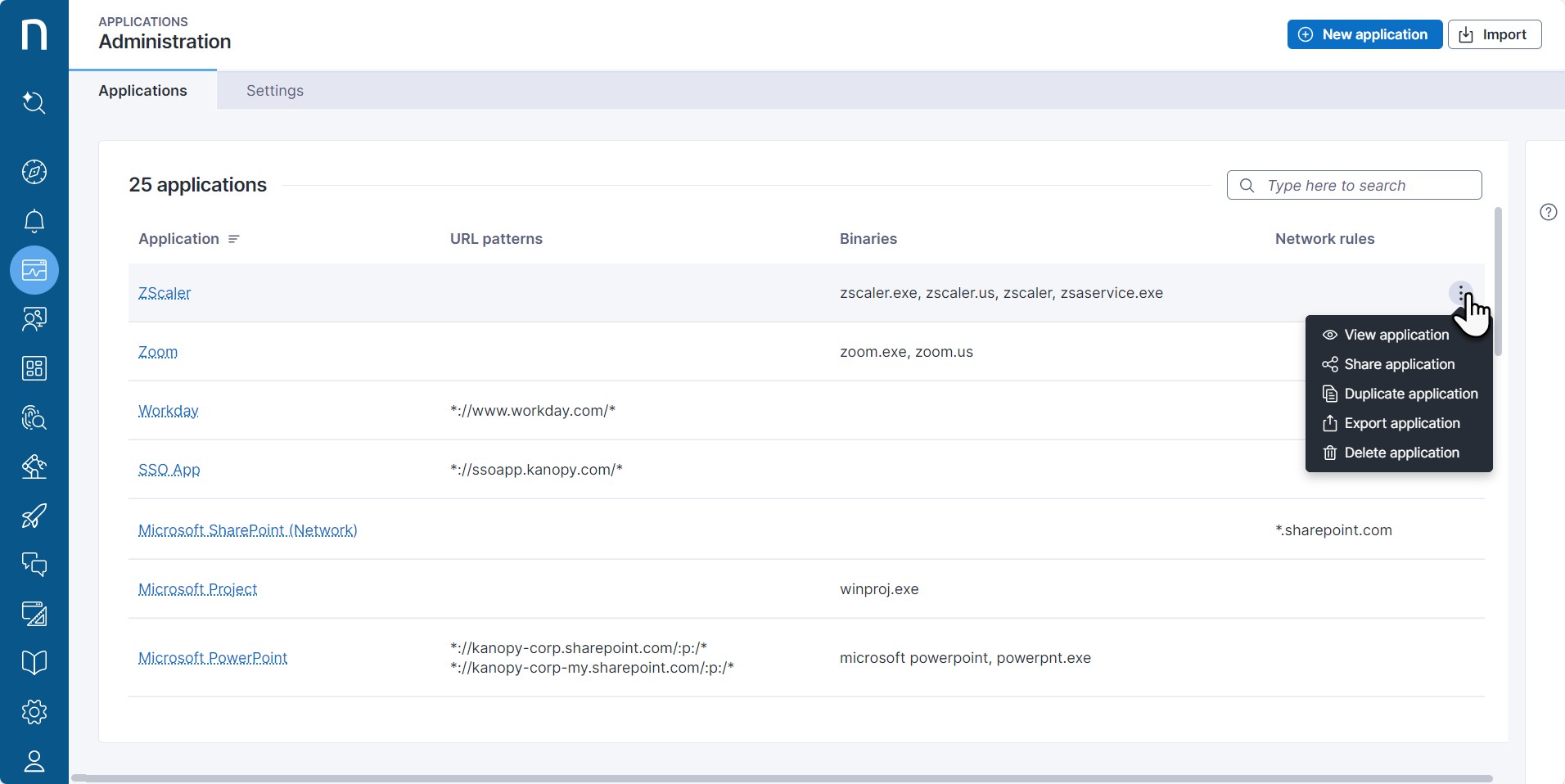Choose Delete application from the context menu
The image size is (1565, 784).
[x=1399, y=453]
